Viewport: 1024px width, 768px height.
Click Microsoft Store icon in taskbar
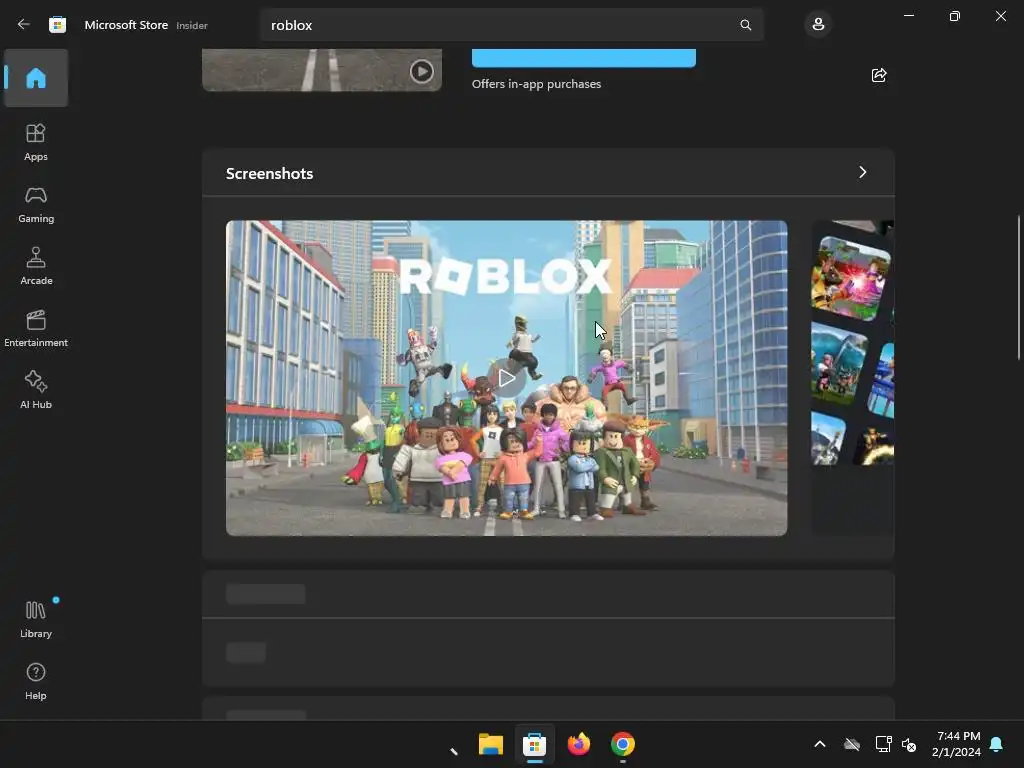click(534, 744)
